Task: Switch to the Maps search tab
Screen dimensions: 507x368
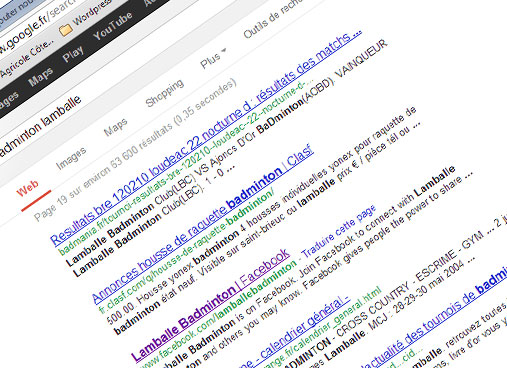Action: tap(115, 127)
